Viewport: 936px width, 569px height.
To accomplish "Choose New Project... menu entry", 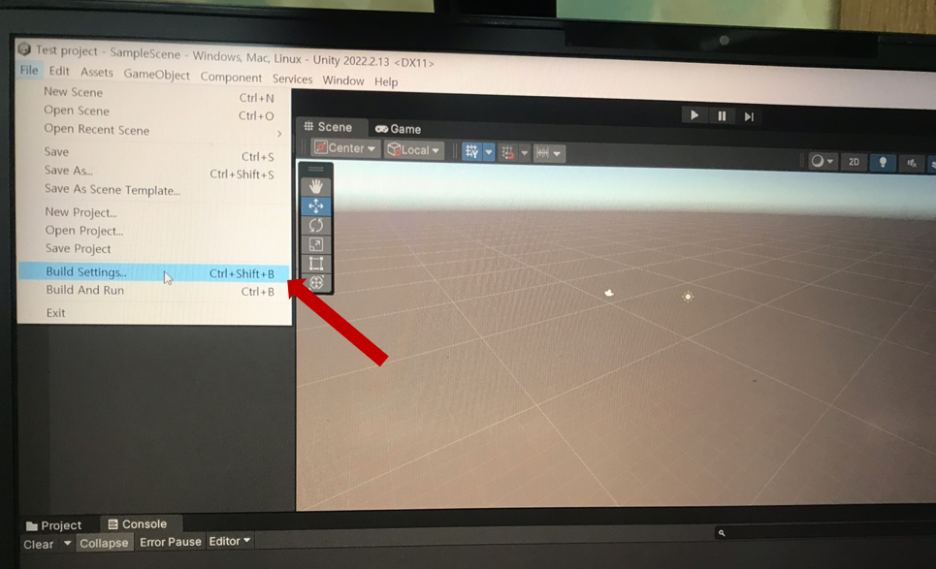I will click(x=154, y=213).
